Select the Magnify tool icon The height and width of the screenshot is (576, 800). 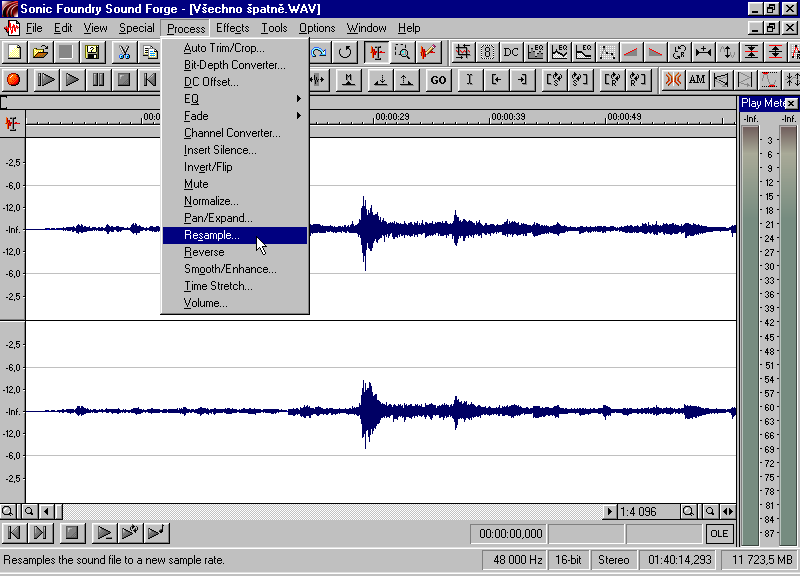403,52
